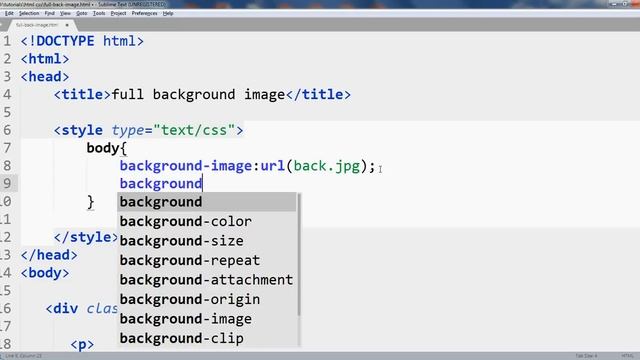Close the full-back-image.html tab
The image size is (640, 360).
click(67, 25)
